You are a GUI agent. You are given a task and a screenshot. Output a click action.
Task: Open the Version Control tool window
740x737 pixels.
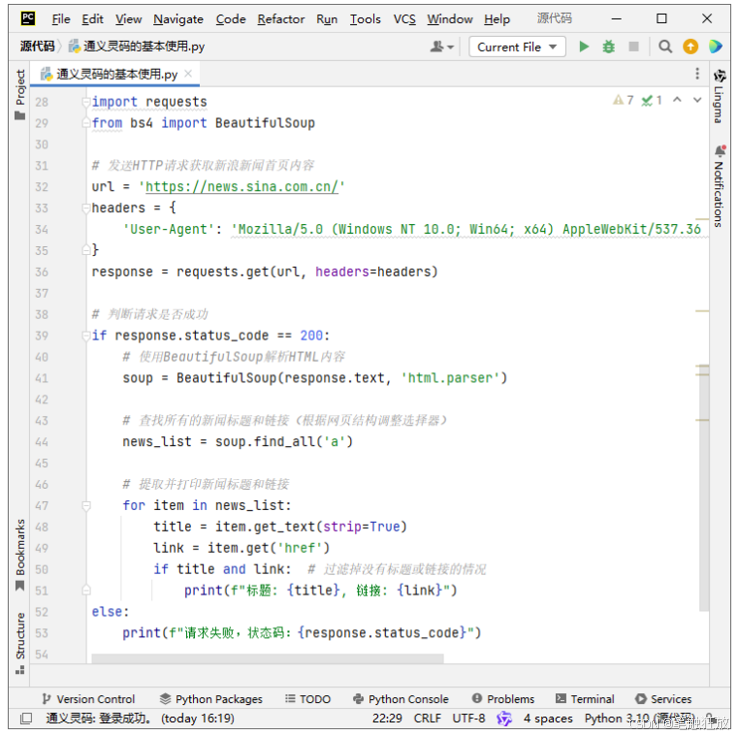88,699
